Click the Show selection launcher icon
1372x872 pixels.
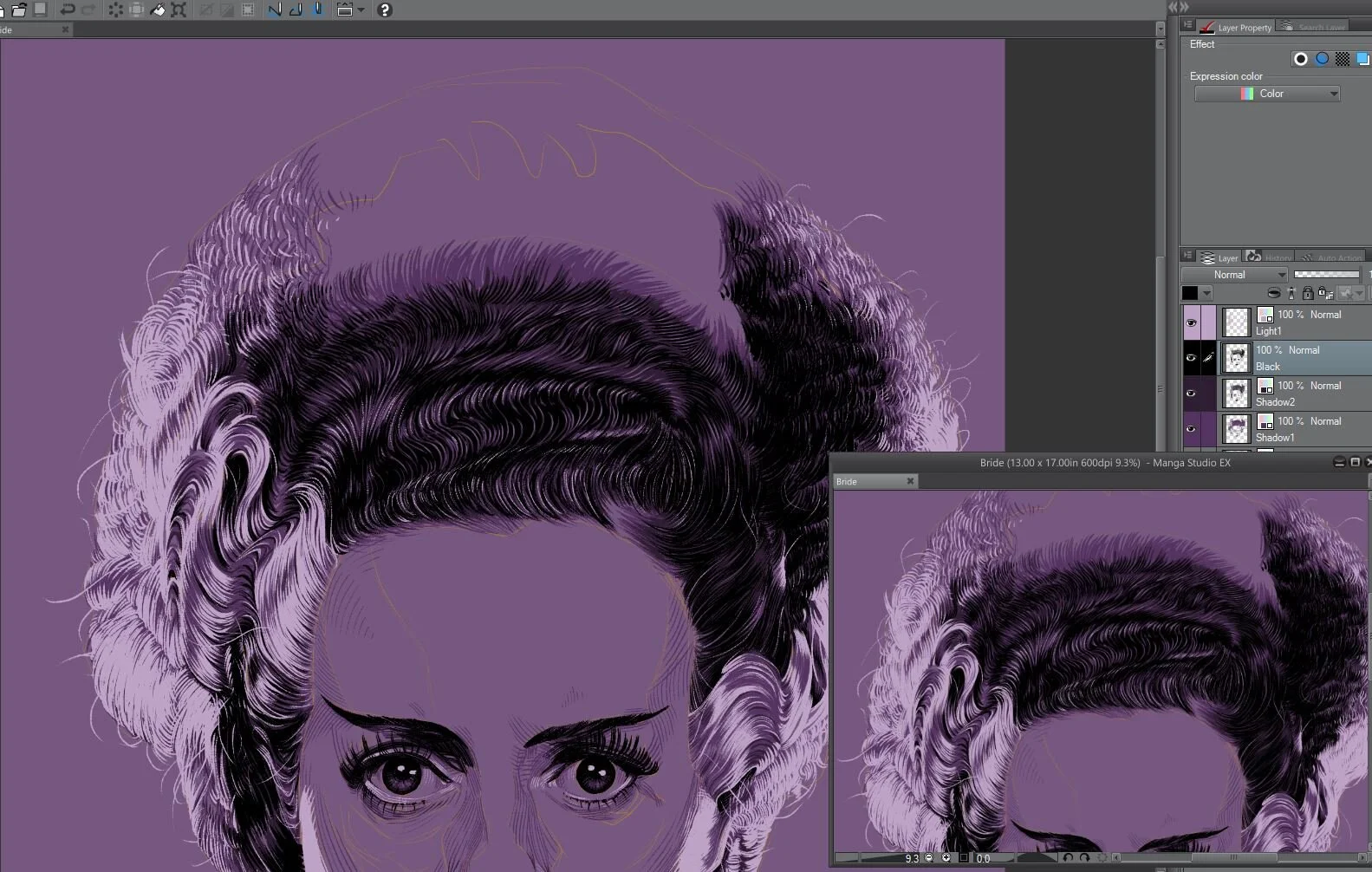pyautogui.click(x=345, y=10)
